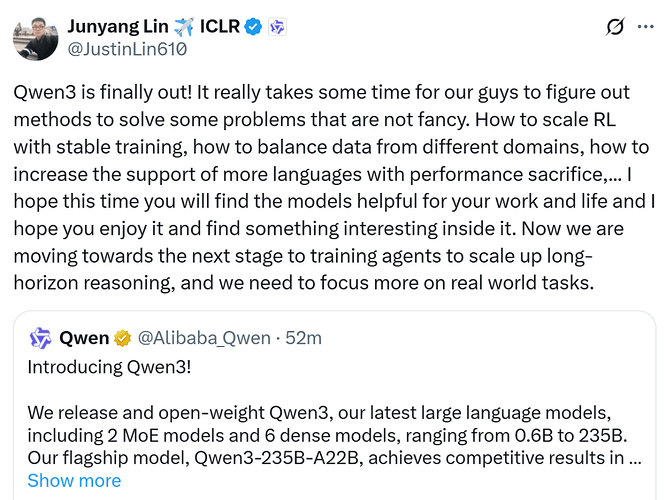Click the Qwen logo avatar in quoted tweet
The width and height of the screenshot is (665, 500).
[40, 338]
